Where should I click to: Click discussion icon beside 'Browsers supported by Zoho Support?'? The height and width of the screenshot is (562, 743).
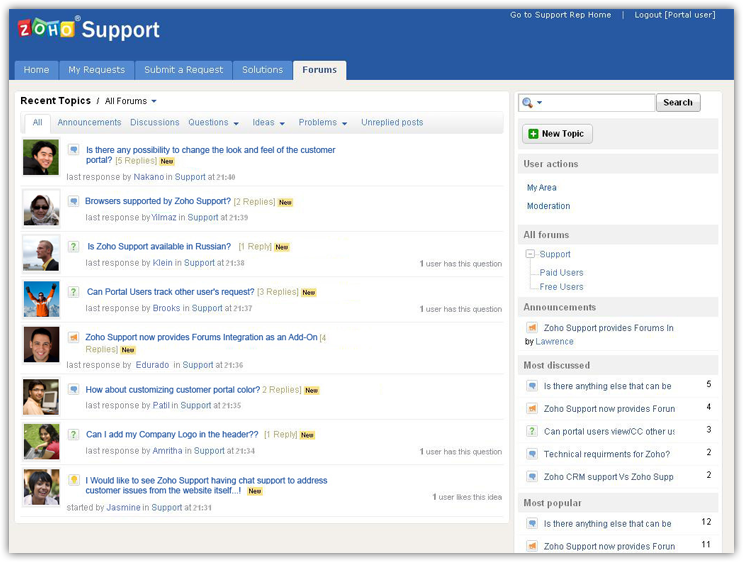73,201
